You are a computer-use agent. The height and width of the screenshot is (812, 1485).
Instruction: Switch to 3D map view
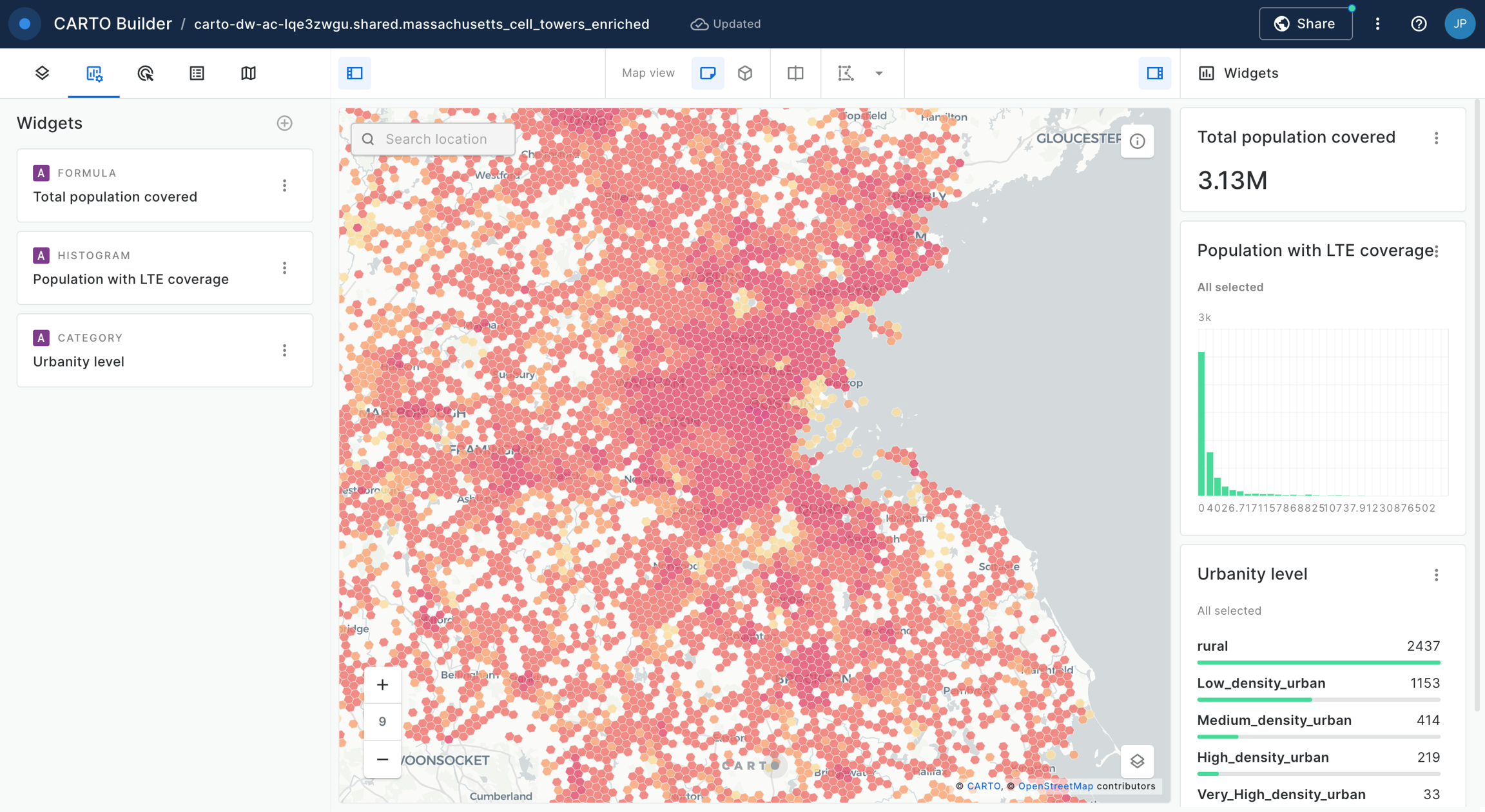745,73
